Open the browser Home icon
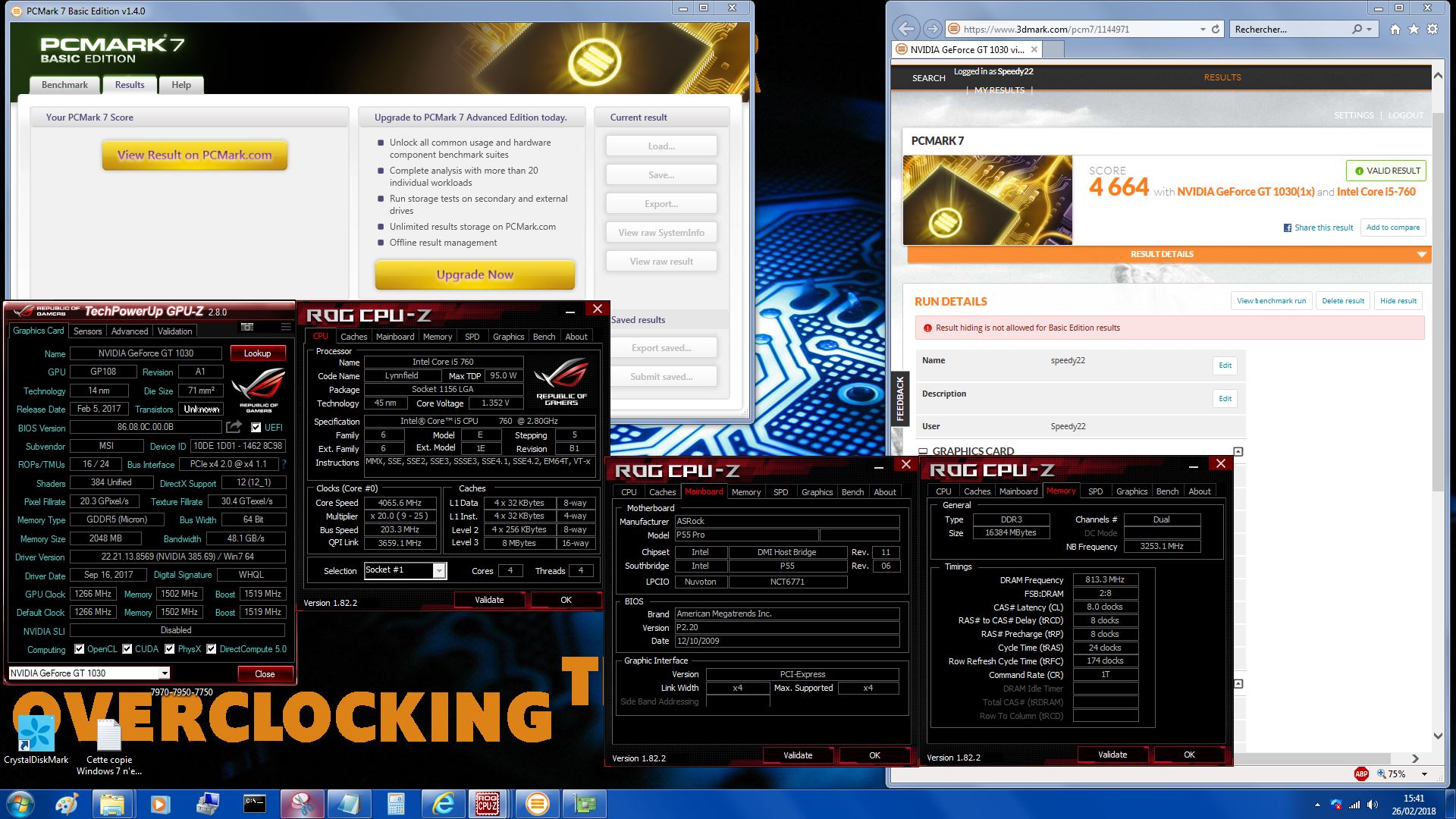This screenshot has width=1456, height=819. [1395, 29]
